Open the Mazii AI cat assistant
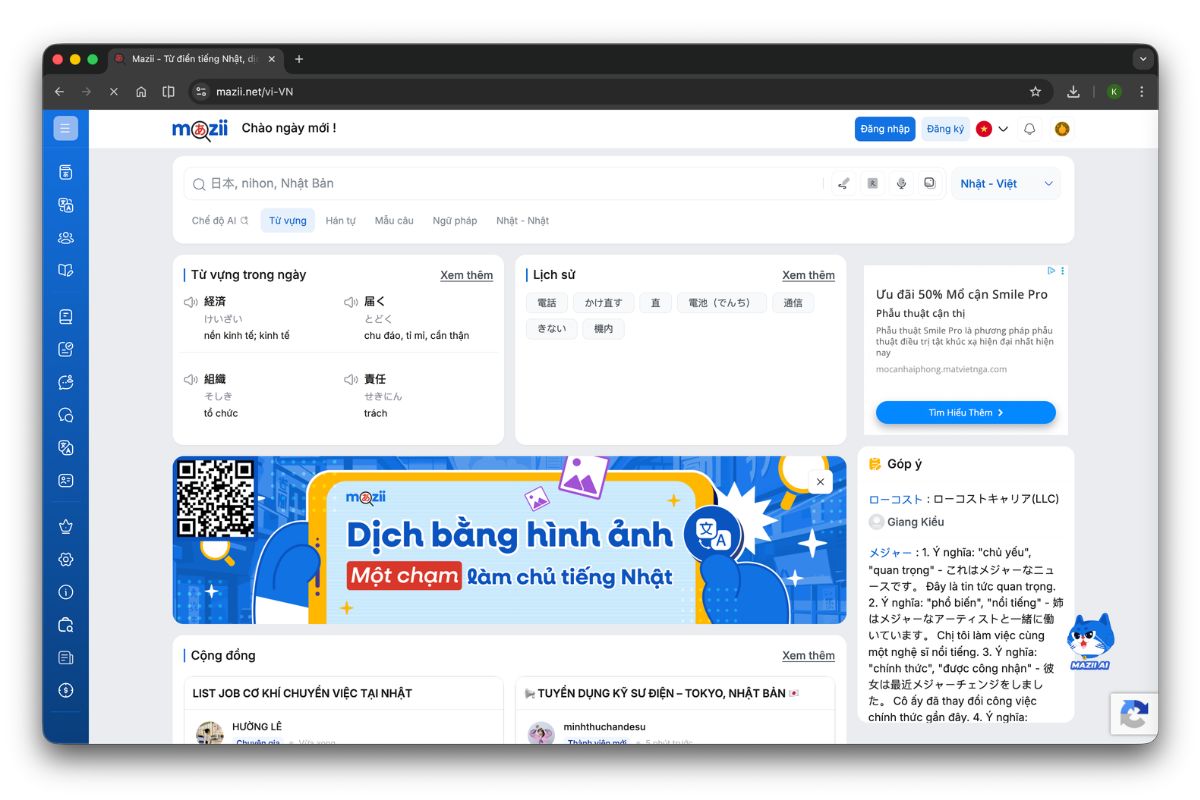1200x800 pixels. tap(1090, 641)
